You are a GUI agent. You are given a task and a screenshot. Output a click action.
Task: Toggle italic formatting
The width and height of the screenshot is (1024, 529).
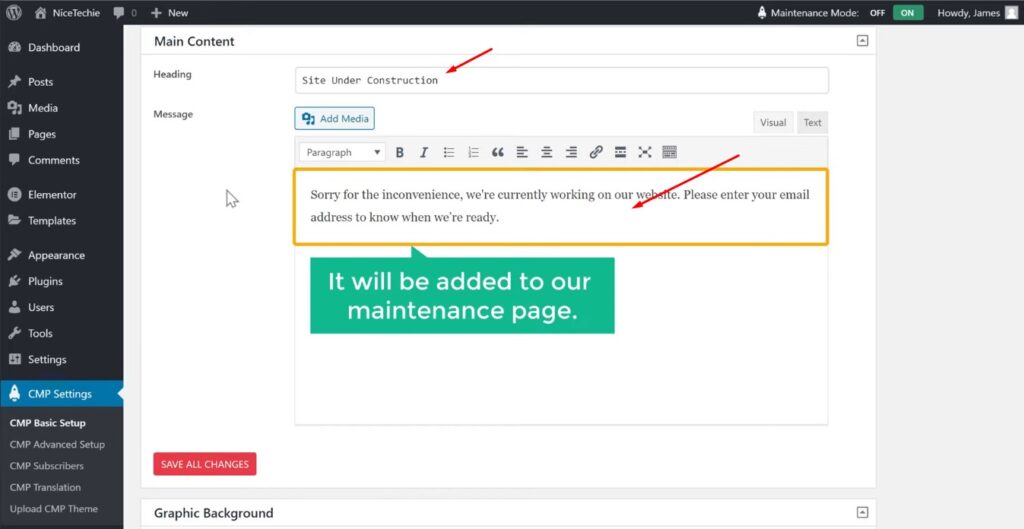[x=424, y=152]
